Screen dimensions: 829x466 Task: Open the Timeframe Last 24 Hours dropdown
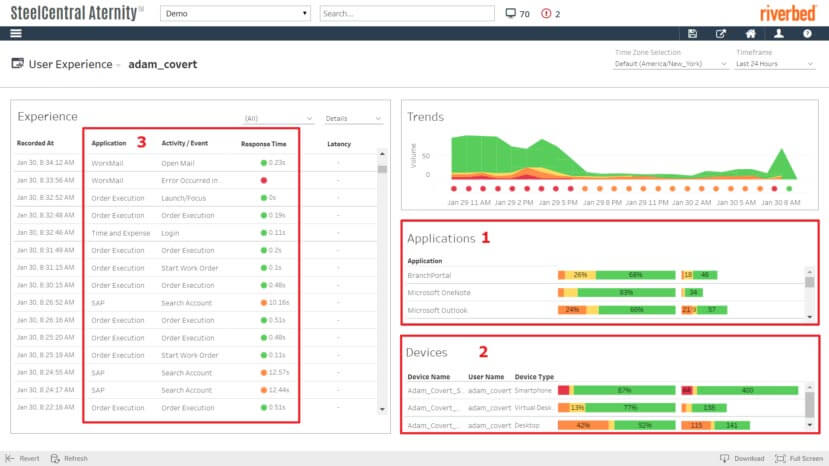coord(774,63)
